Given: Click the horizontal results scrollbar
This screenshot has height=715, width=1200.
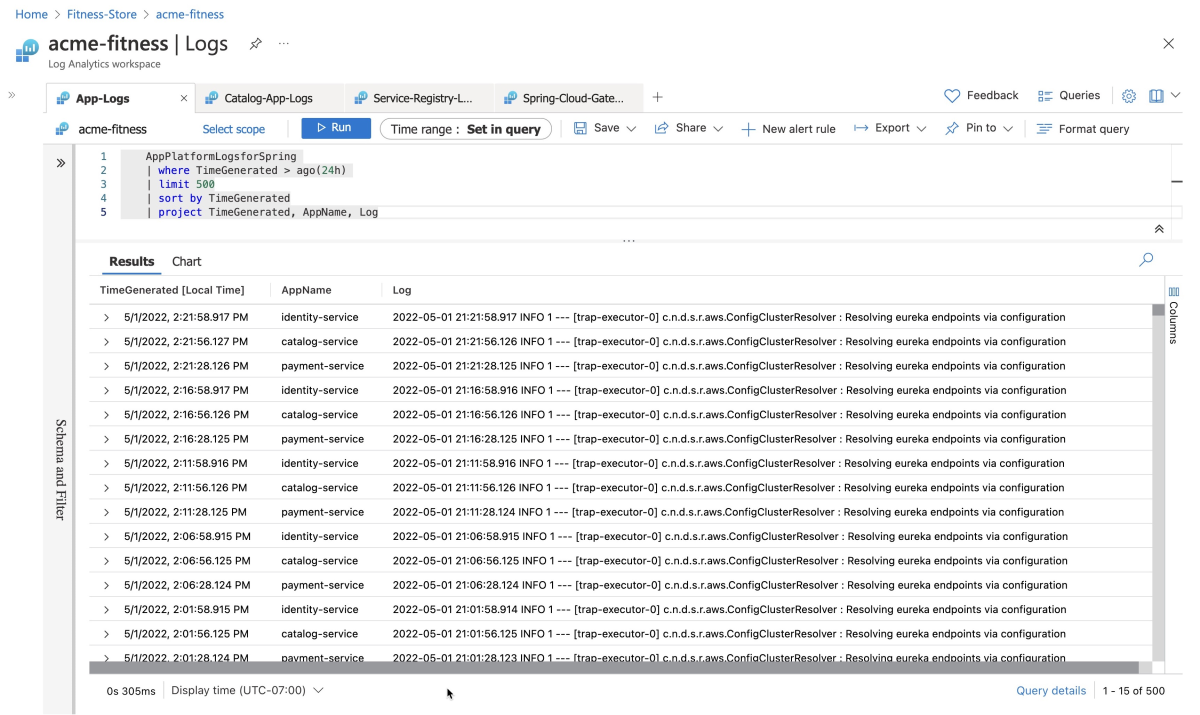Looking at the screenshot, I should tap(614, 667).
